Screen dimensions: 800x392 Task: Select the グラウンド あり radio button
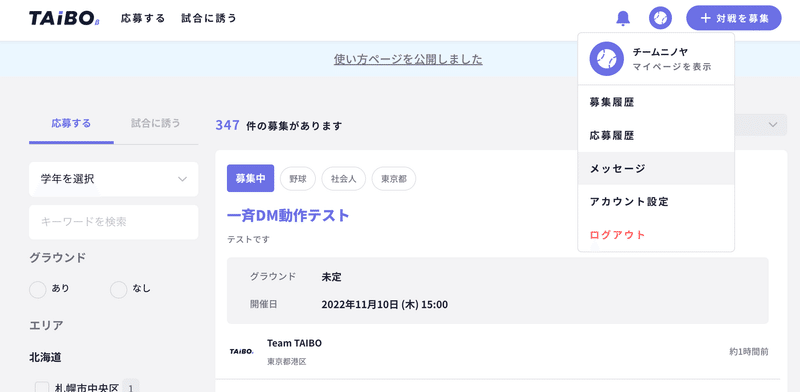38,289
